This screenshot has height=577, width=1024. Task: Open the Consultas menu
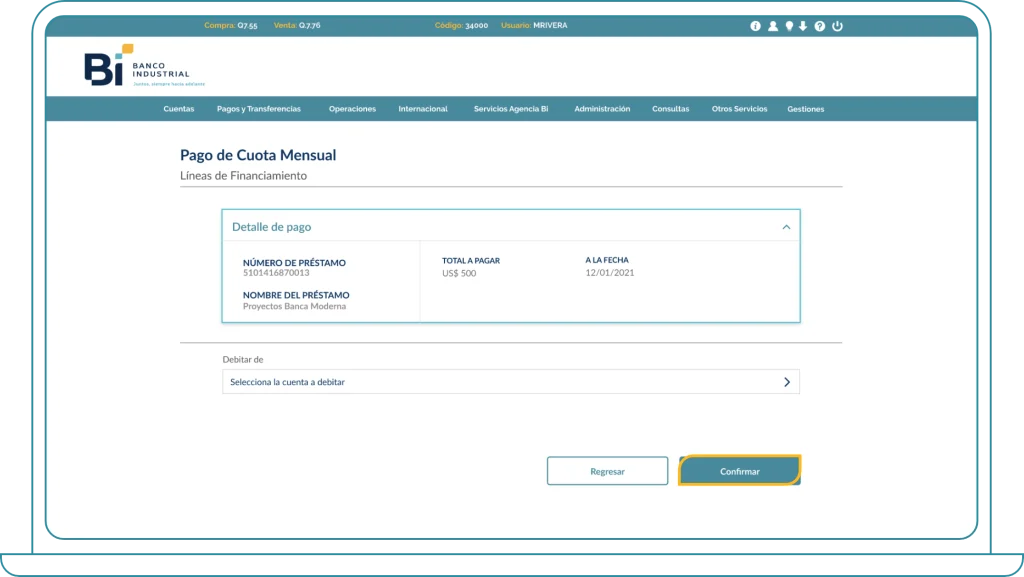tap(670, 109)
